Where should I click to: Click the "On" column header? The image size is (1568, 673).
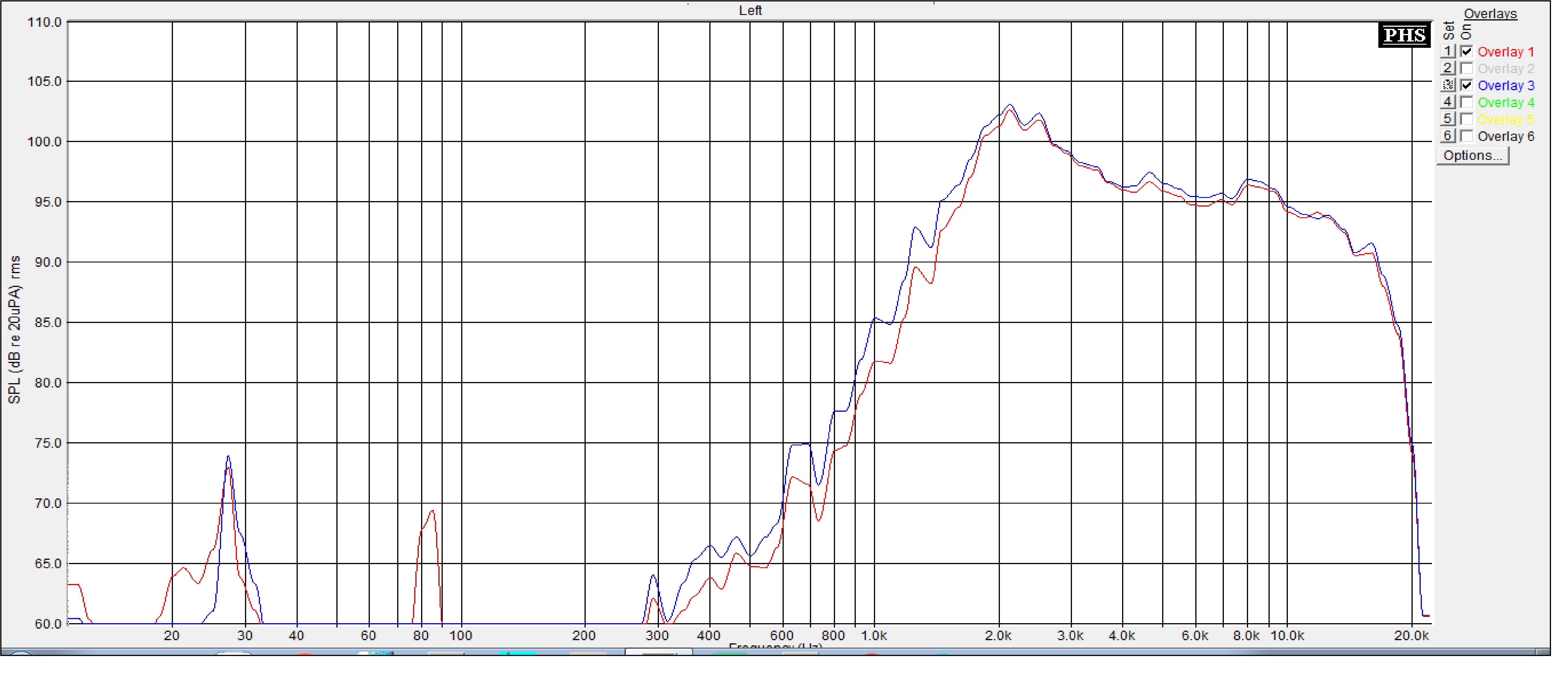point(1466,32)
